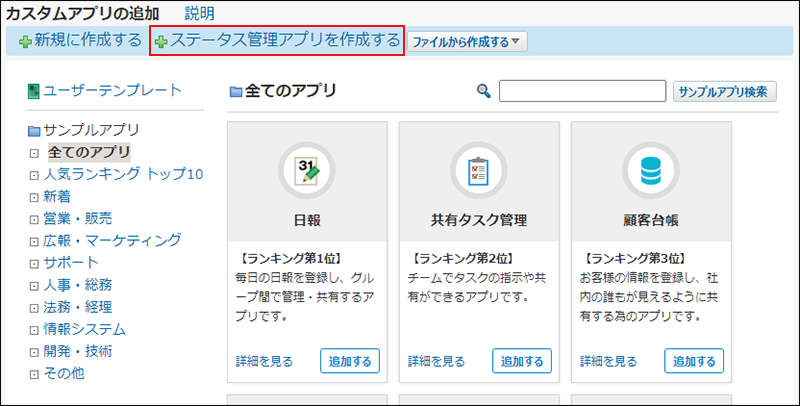
Task: Click 追加する on the 日報 card
Action: 350,361
